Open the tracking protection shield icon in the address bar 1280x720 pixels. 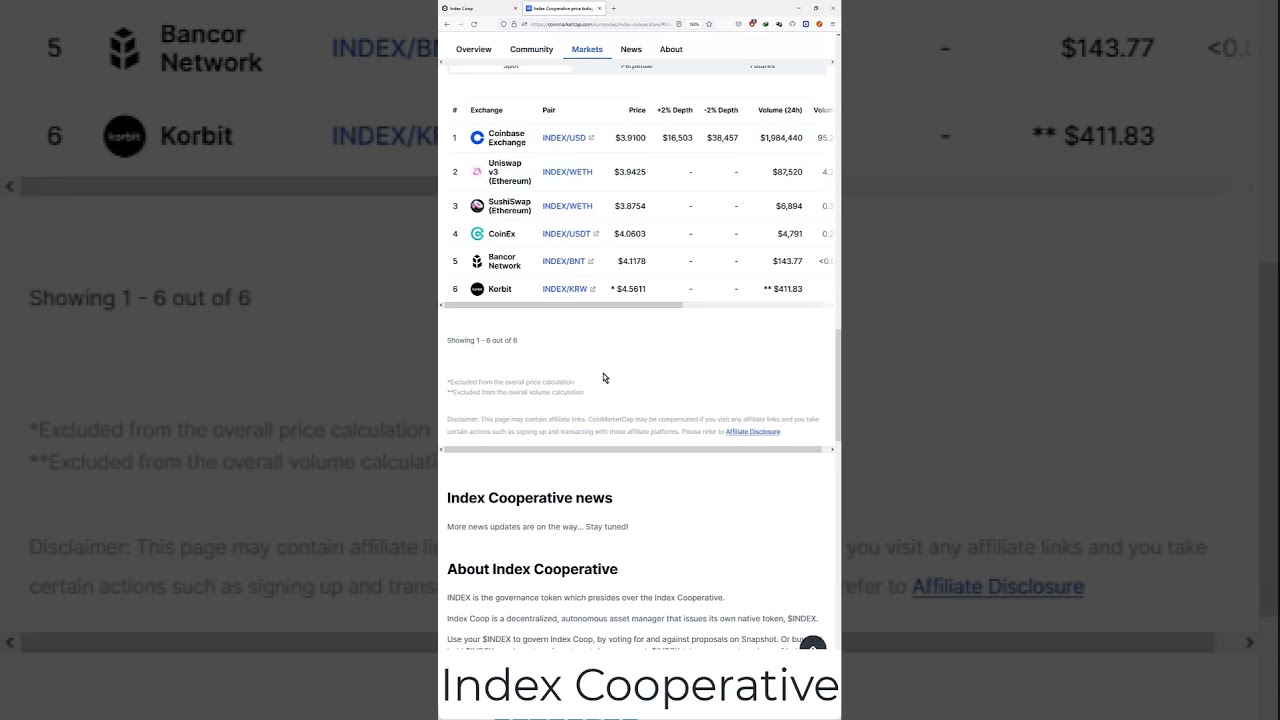click(x=503, y=24)
